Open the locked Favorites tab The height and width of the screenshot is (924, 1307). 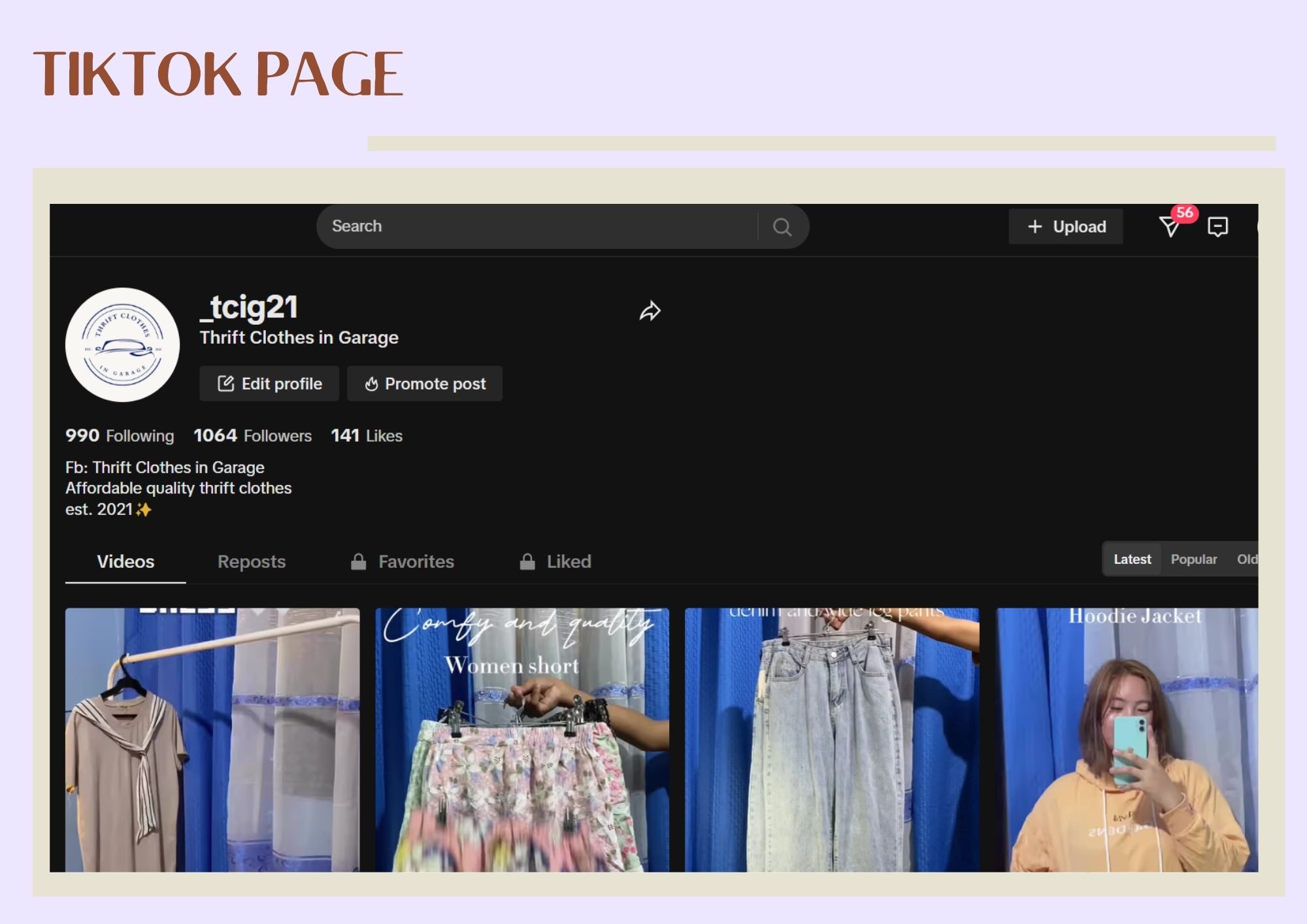[x=403, y=562]
